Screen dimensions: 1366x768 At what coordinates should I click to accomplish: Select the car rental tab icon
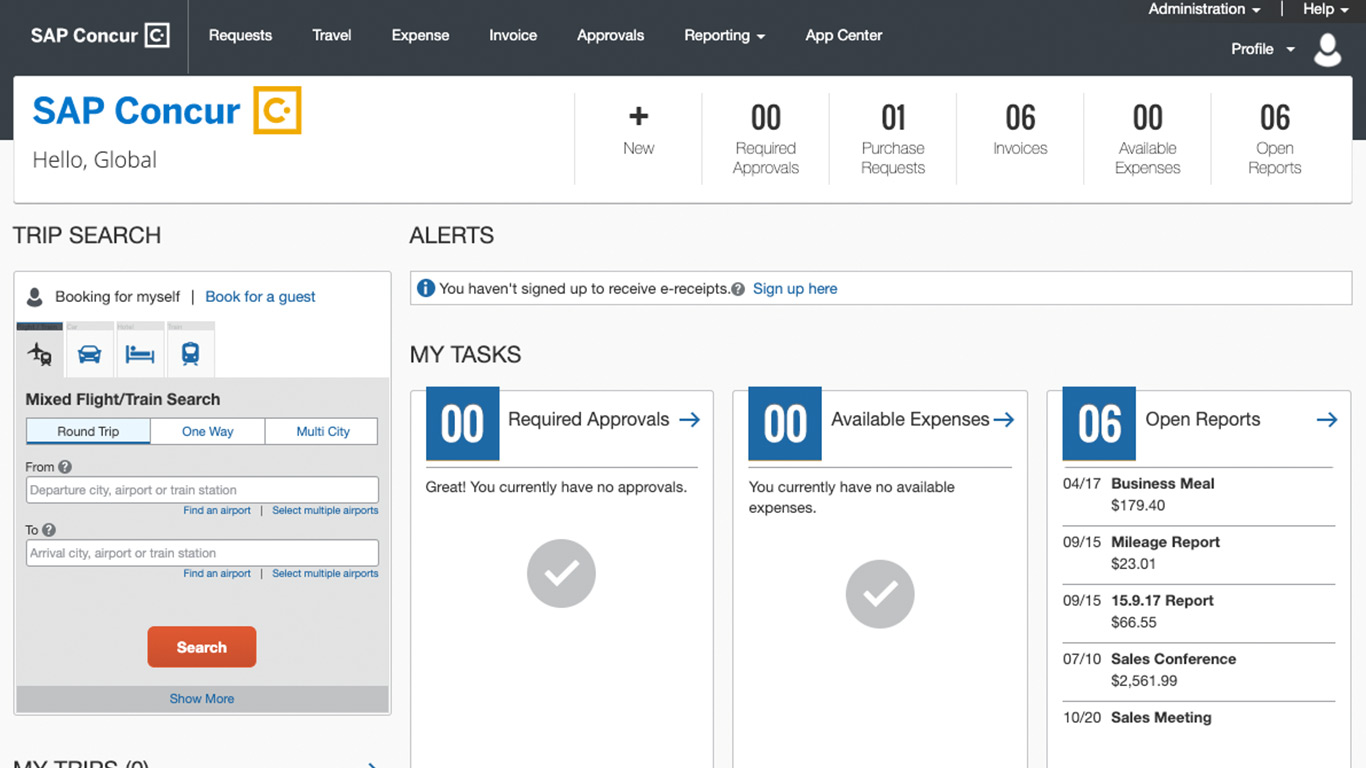[x=89, y=354]
